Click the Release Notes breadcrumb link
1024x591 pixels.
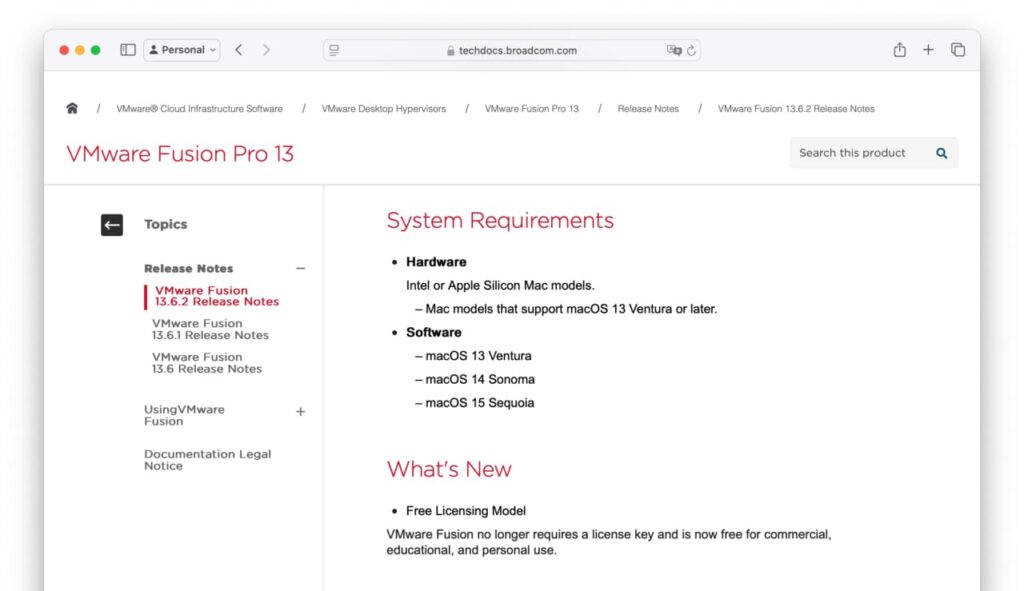pyautogui.click(x=648, y=108)
